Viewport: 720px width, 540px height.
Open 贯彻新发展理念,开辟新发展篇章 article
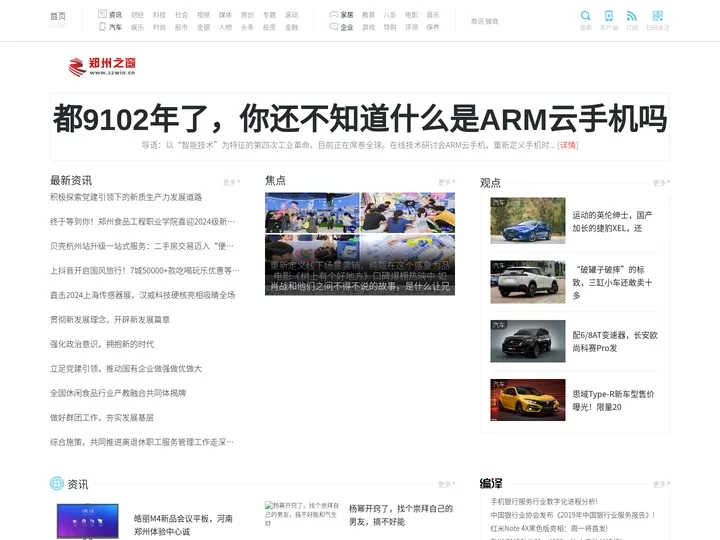tap(110, 319)
